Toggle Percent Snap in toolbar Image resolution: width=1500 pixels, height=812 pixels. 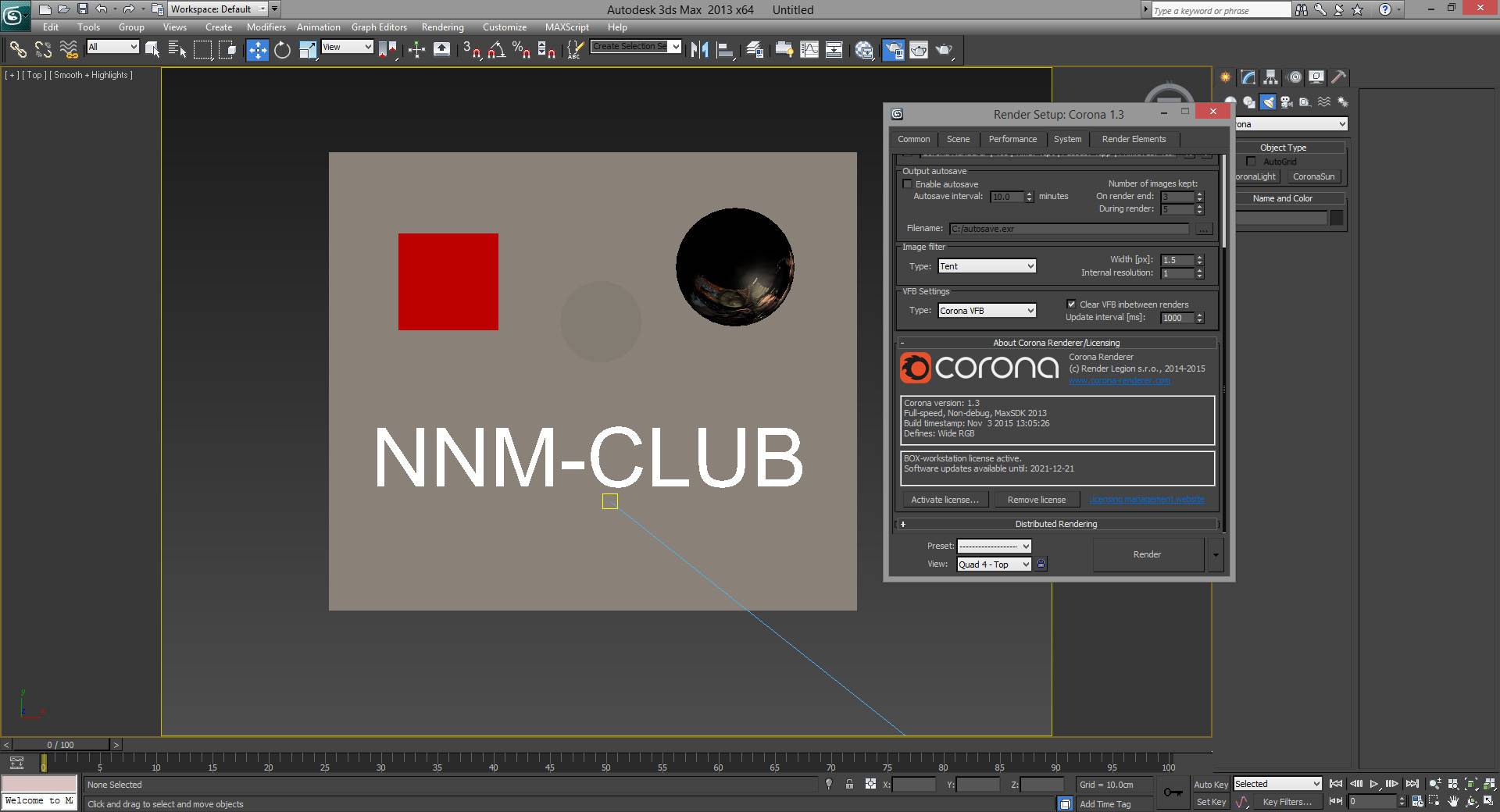tap(521, 50)
